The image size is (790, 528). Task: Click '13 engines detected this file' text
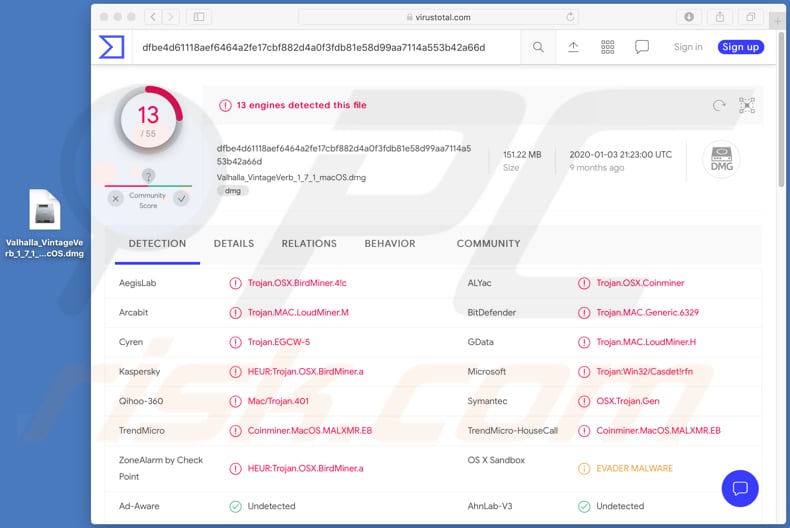[301, 105]
